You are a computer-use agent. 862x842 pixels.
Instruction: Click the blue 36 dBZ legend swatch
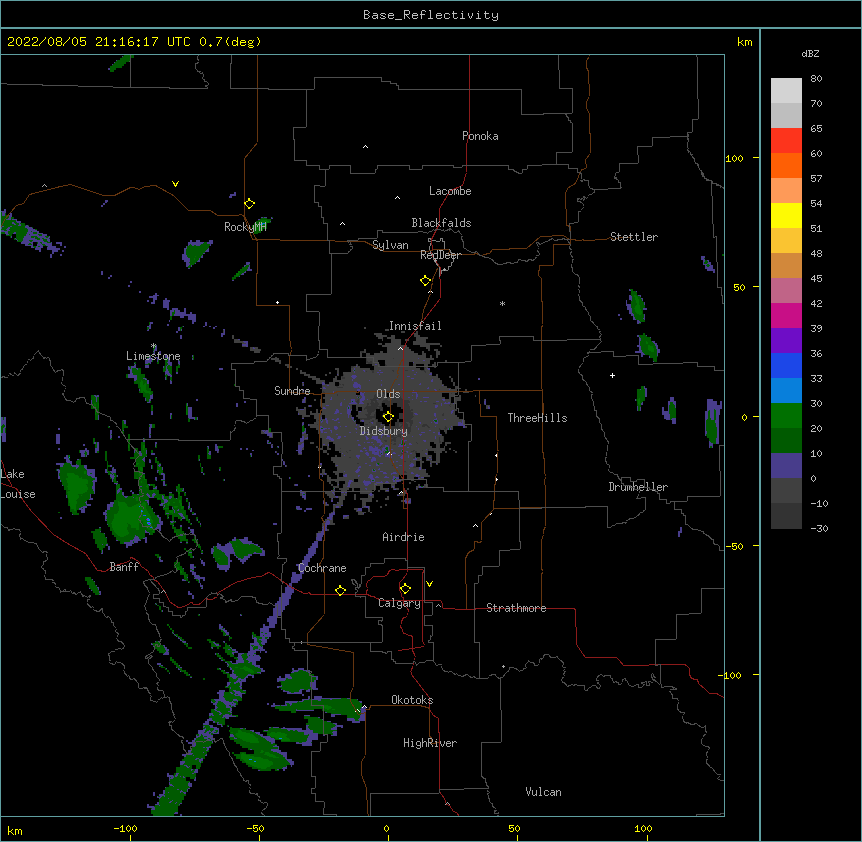786,365
